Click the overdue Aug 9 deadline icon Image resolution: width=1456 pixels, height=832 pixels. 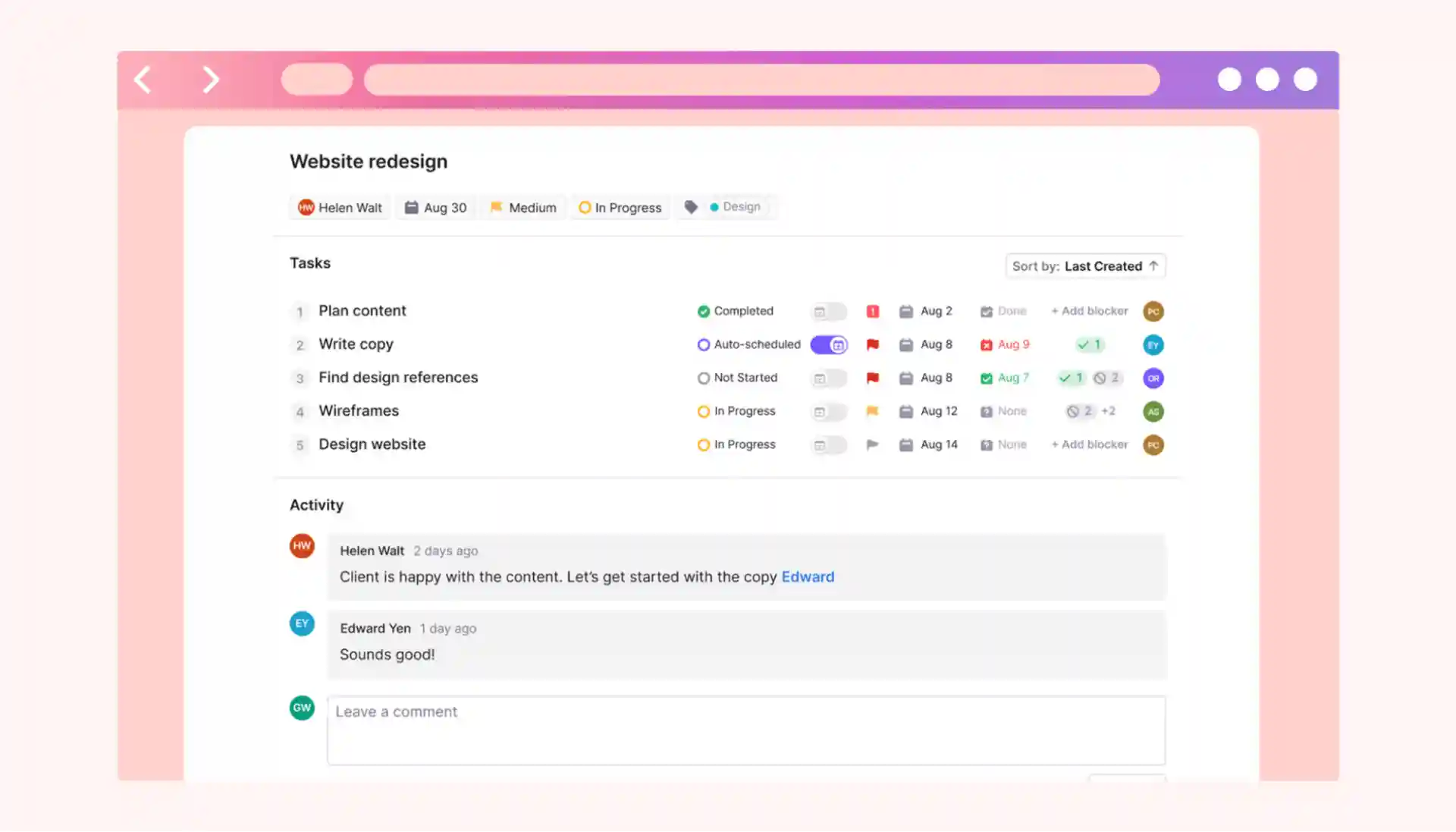click(986, 345)
